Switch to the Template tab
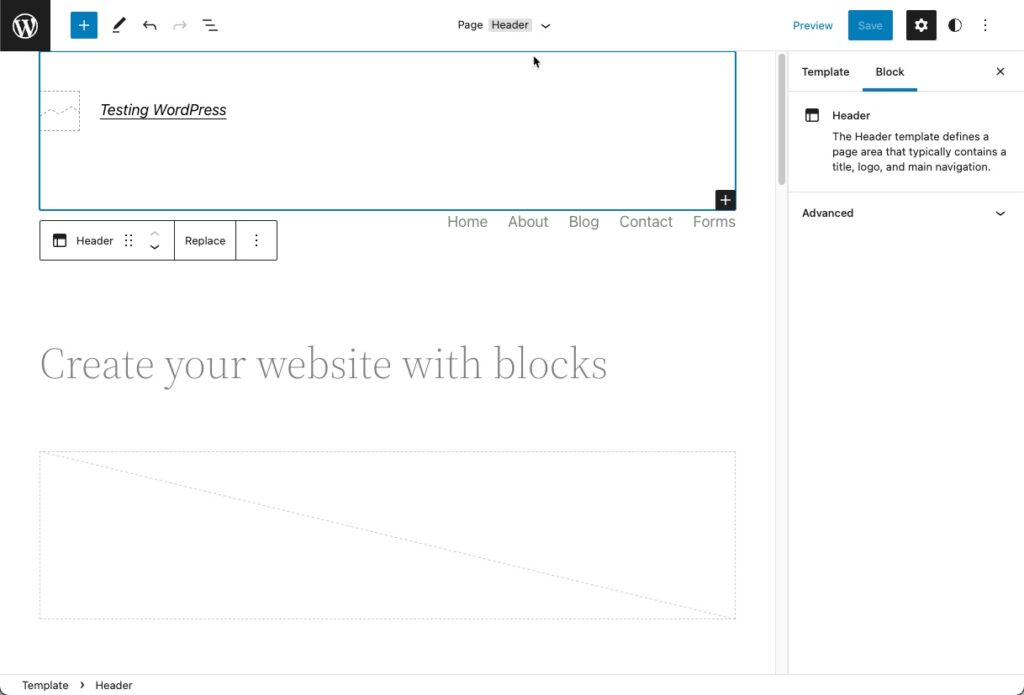 click(825, 72)
